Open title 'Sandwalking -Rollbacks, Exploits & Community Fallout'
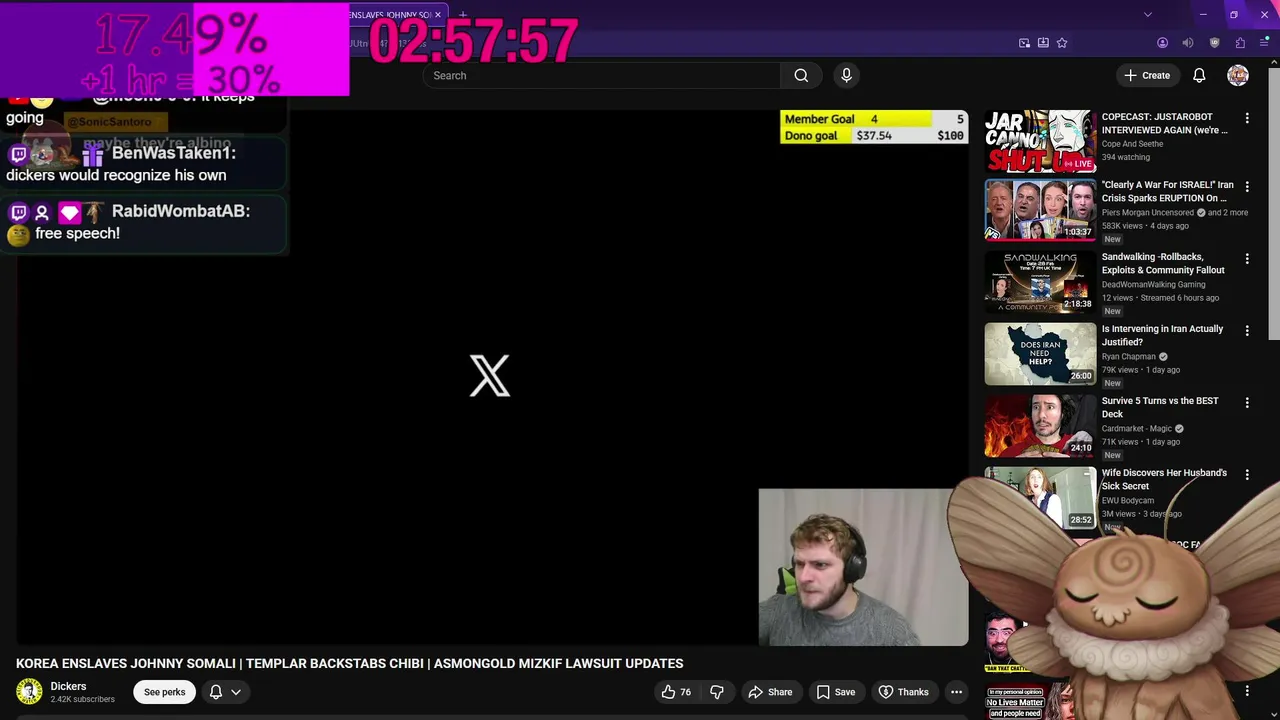This screenshot has height=720, width=1280. pos(1163,263)
